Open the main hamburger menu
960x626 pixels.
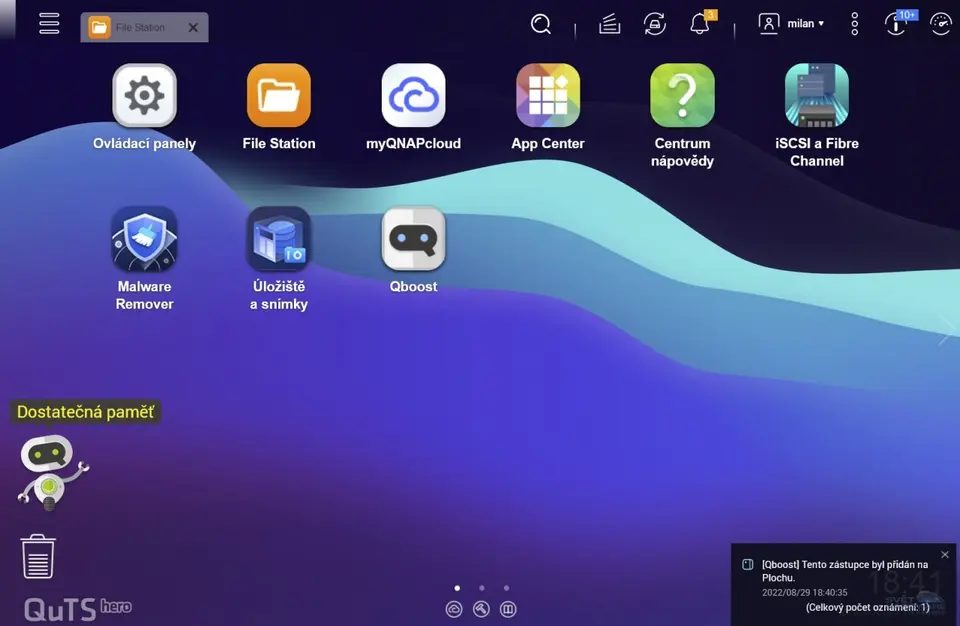[x=49, y=24]
